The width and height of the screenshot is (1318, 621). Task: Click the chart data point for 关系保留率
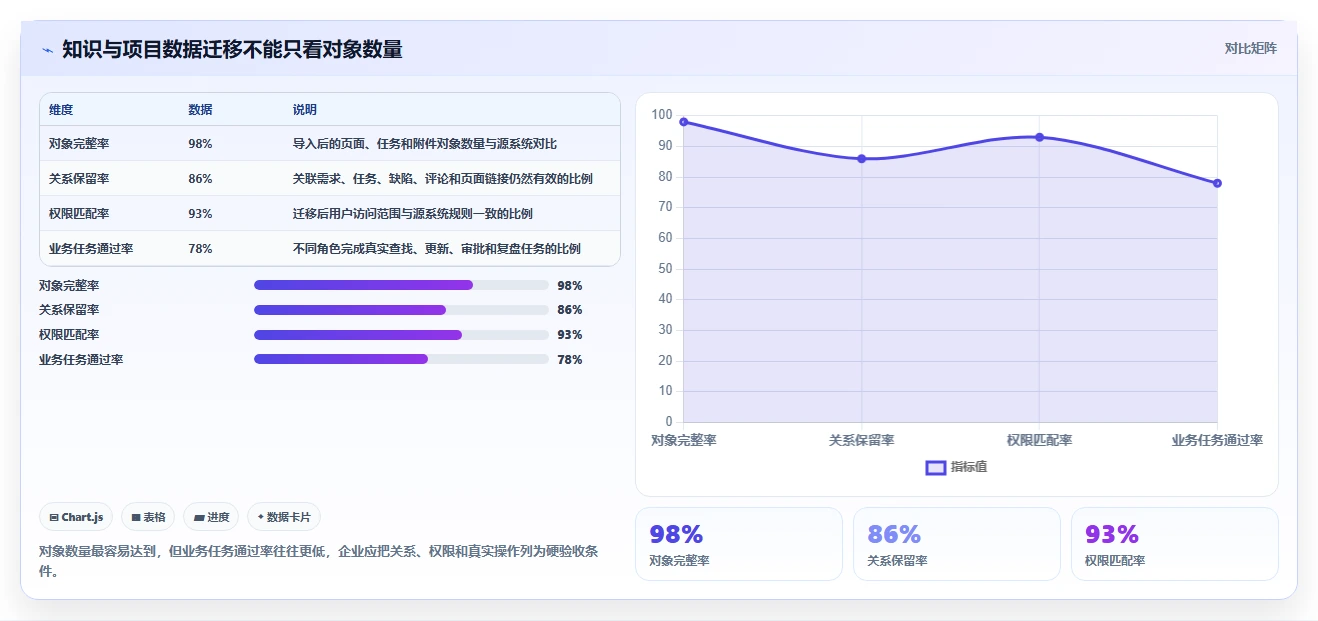(x=861, y=158)
